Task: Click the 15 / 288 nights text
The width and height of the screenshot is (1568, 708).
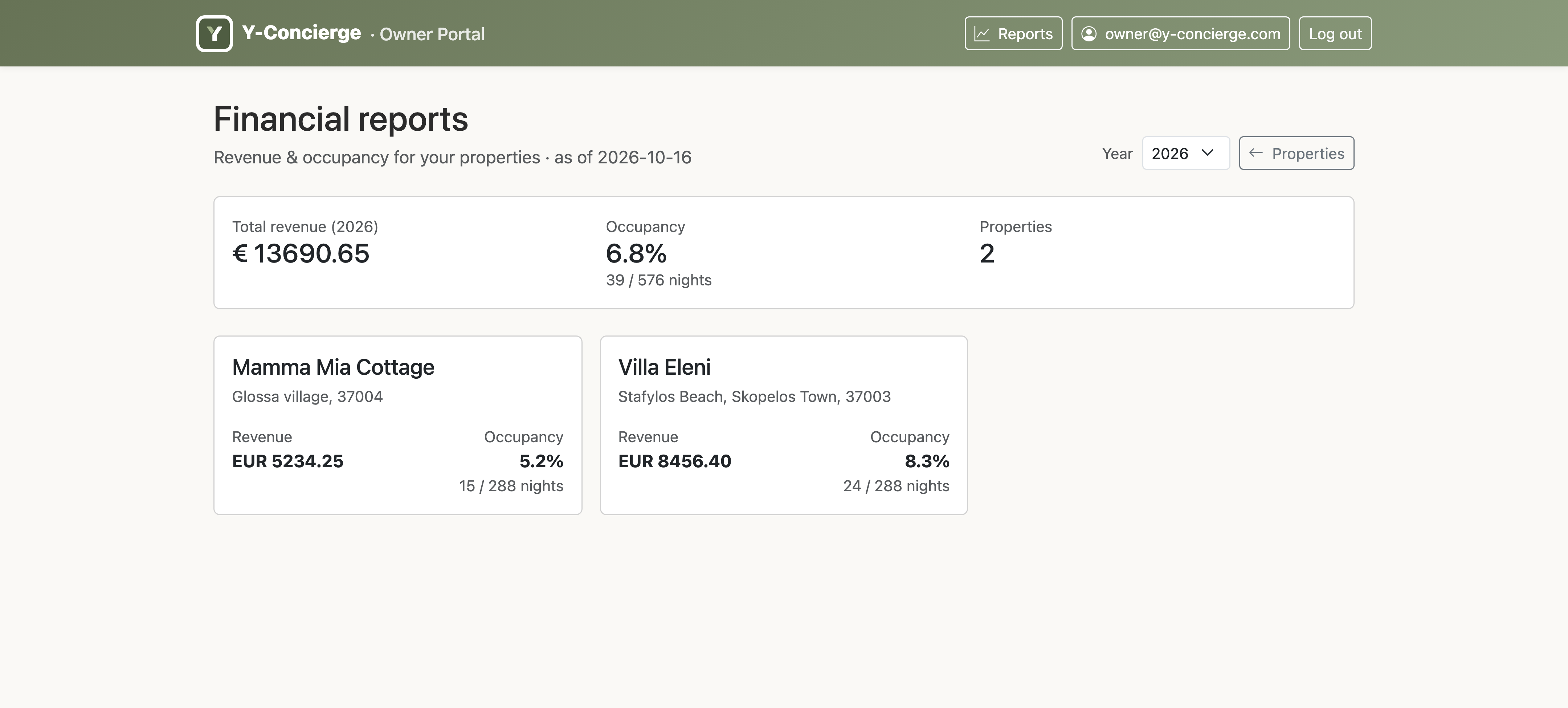Action: [511, 486]
